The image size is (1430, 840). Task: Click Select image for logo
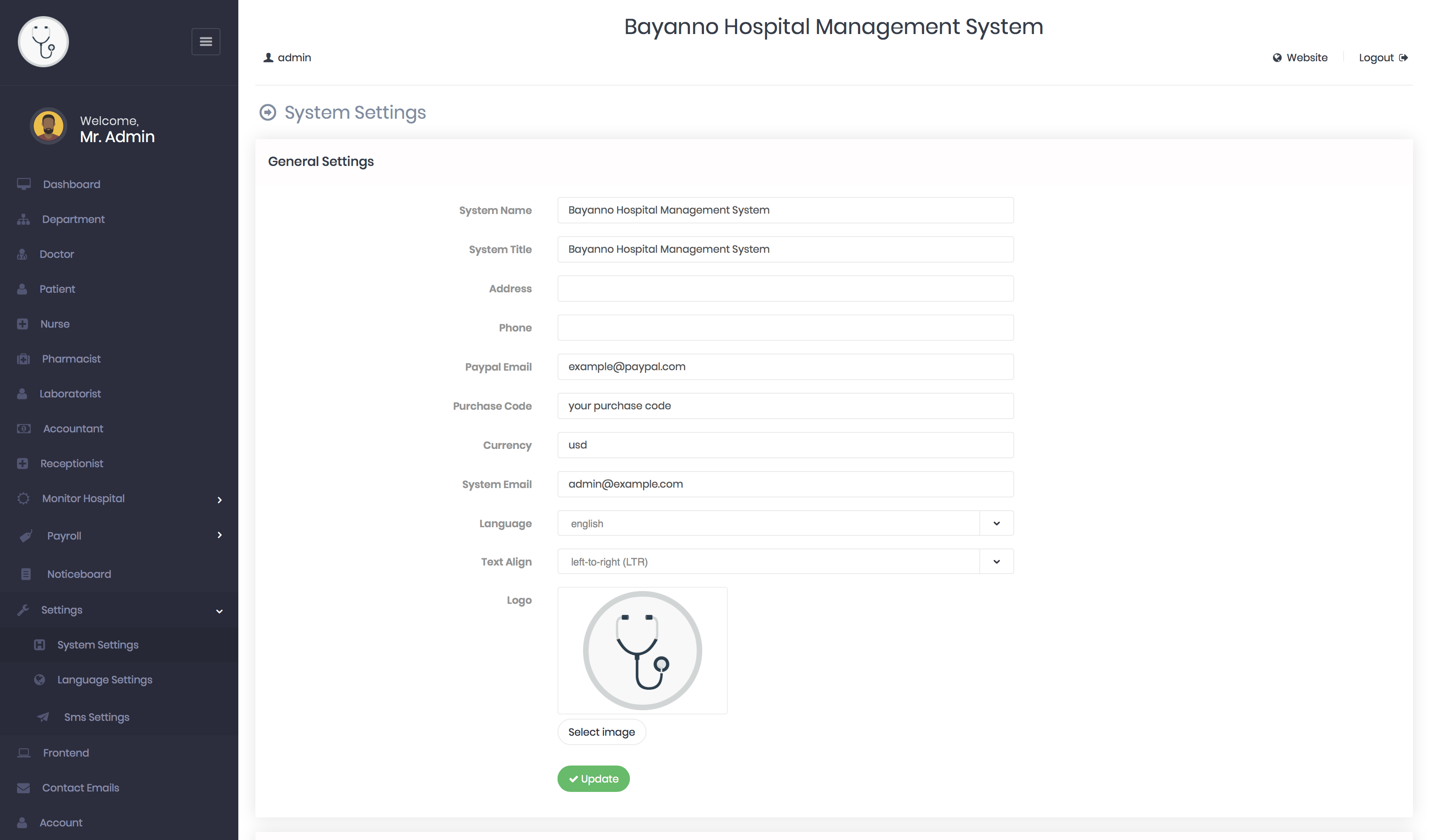pyautogui.click(x=601, y=732)
